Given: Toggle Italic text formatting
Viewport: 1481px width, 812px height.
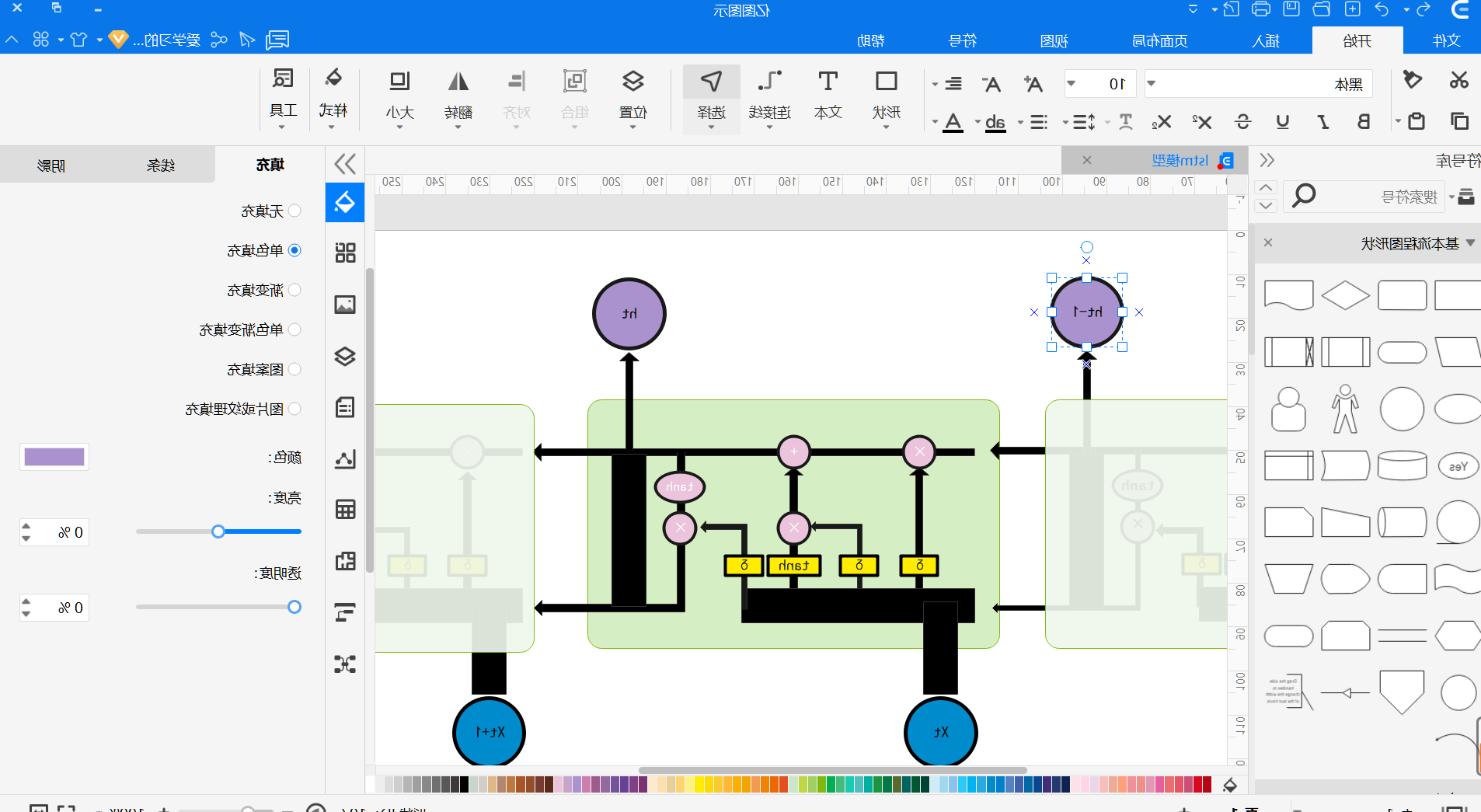Looking at the screenshot, I should pyautogui.click(x=1322, y=121).
